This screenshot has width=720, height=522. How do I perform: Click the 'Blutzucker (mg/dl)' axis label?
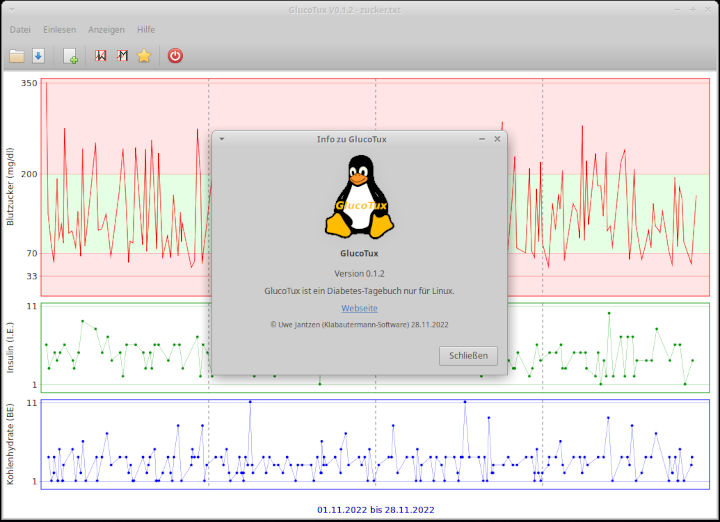point(10,187)
